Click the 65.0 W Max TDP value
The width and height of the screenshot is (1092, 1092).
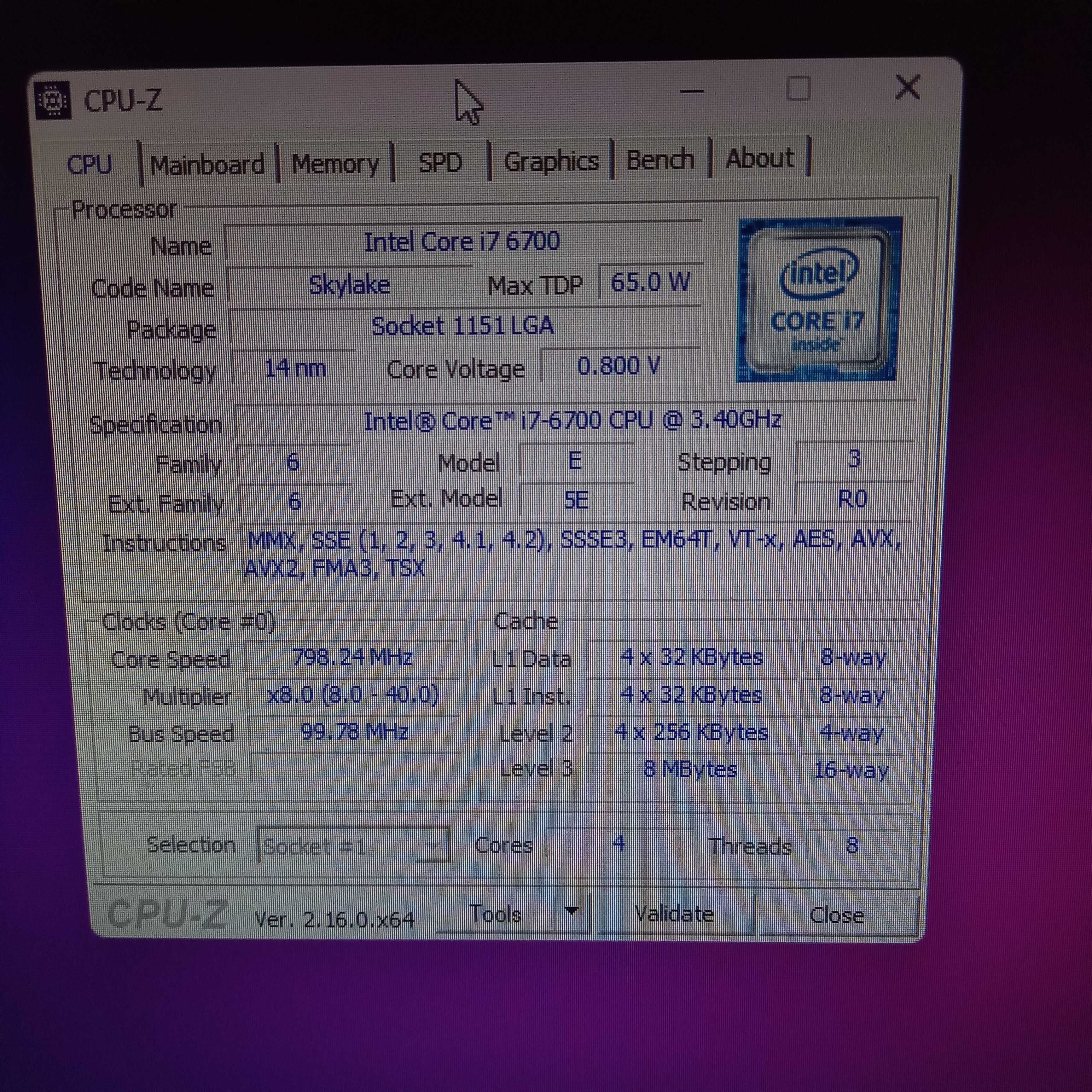(x=651, y=281)
